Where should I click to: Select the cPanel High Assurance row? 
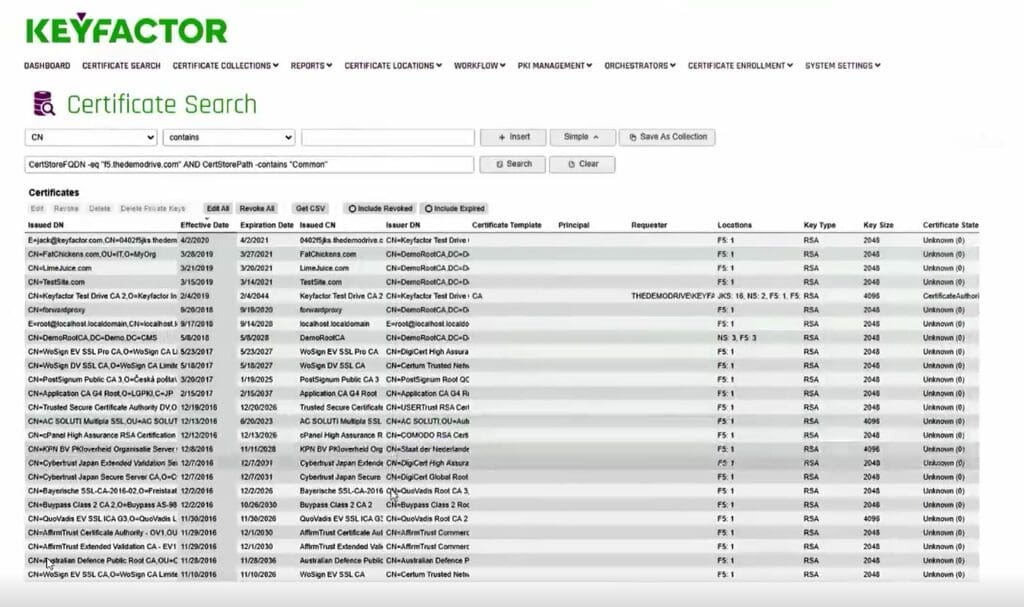tap(502, 435)
